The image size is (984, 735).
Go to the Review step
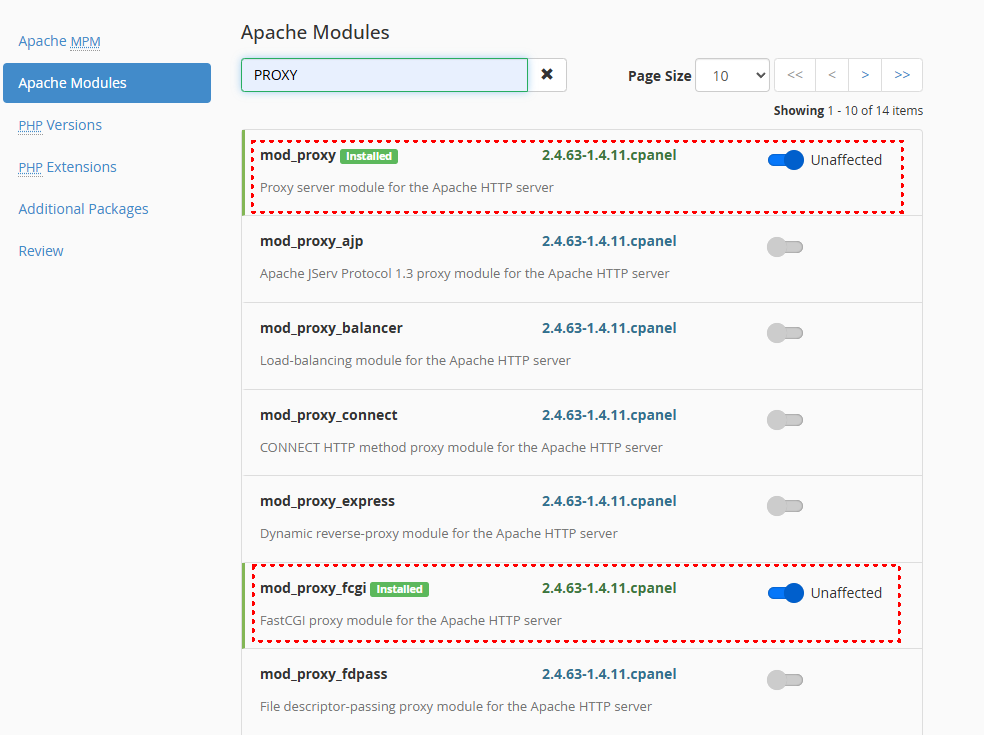[x=41, y=251]
